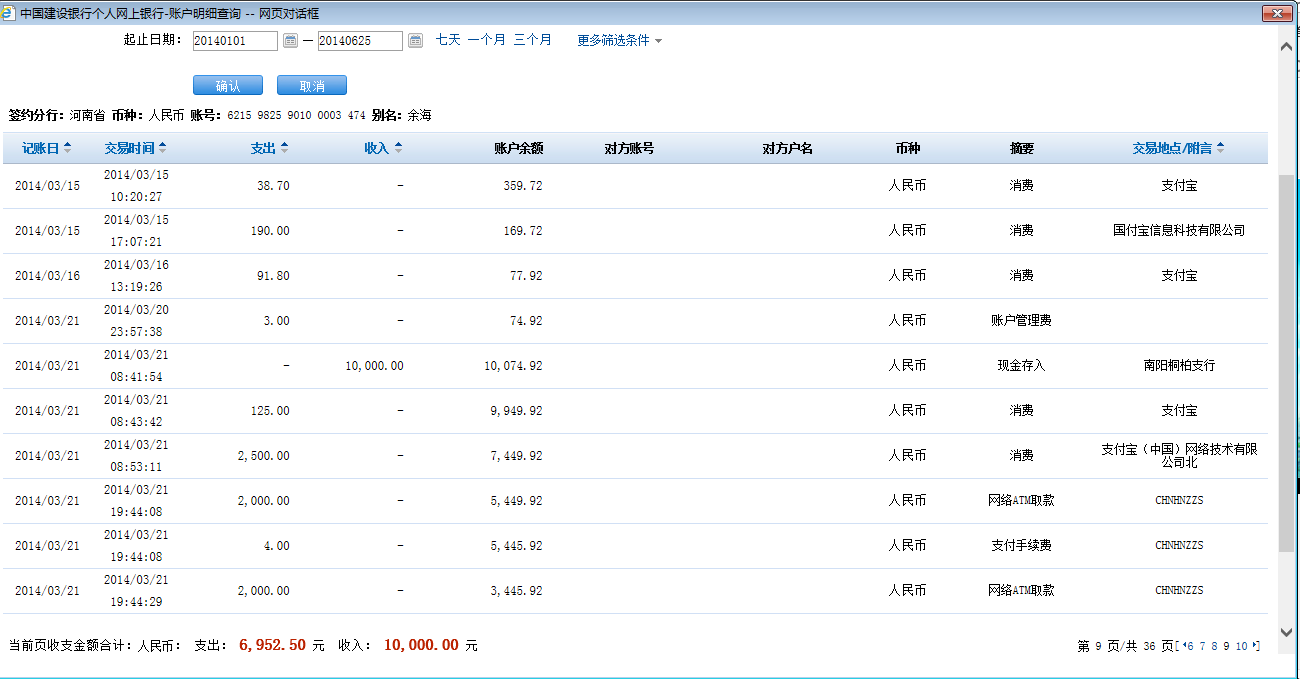Select the 七天 date range link

[x=448, y=40]
